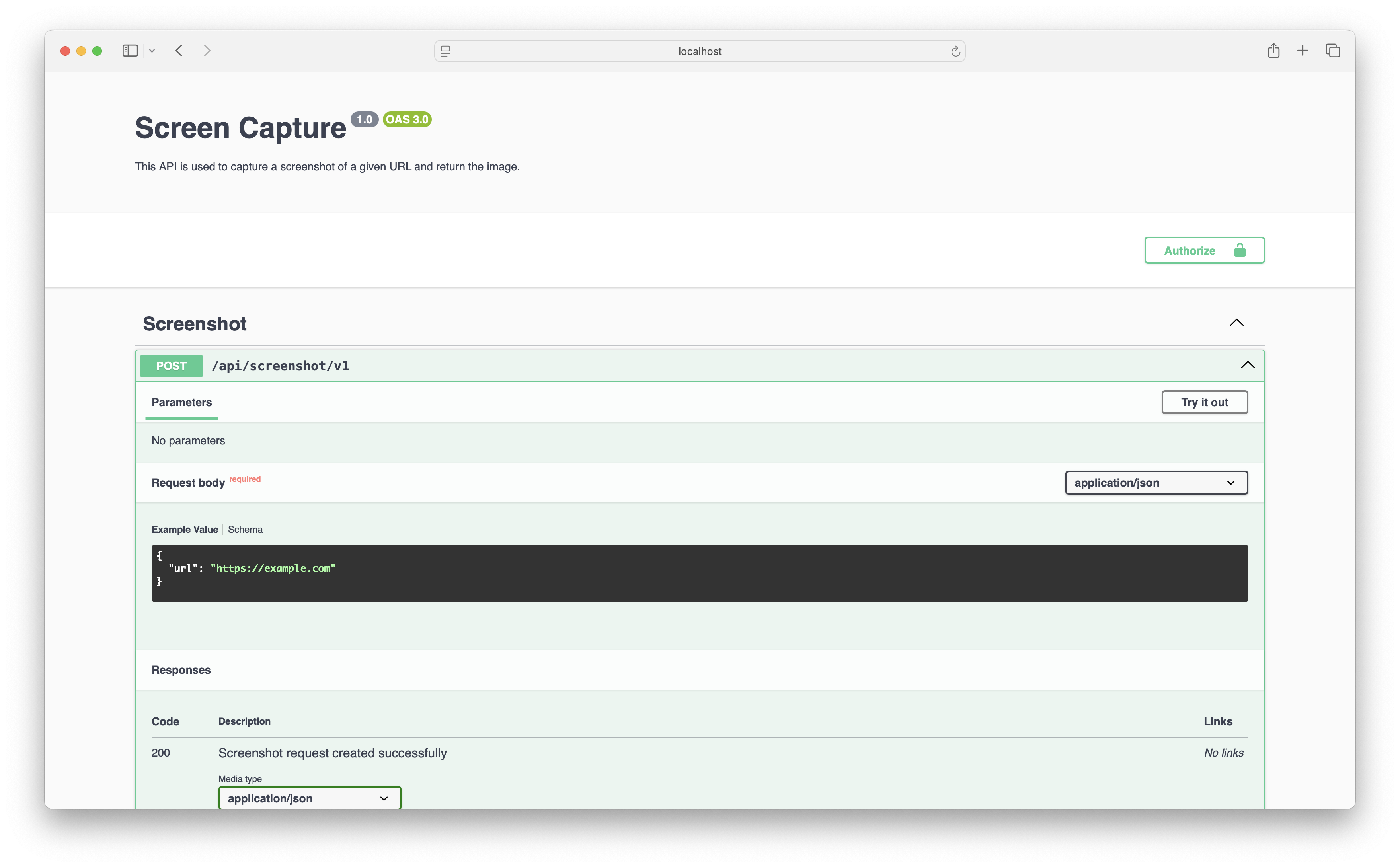The width and height of the screenshot is (1400, 868).
Task: Click the Responses heading
Action: (181, 670)
